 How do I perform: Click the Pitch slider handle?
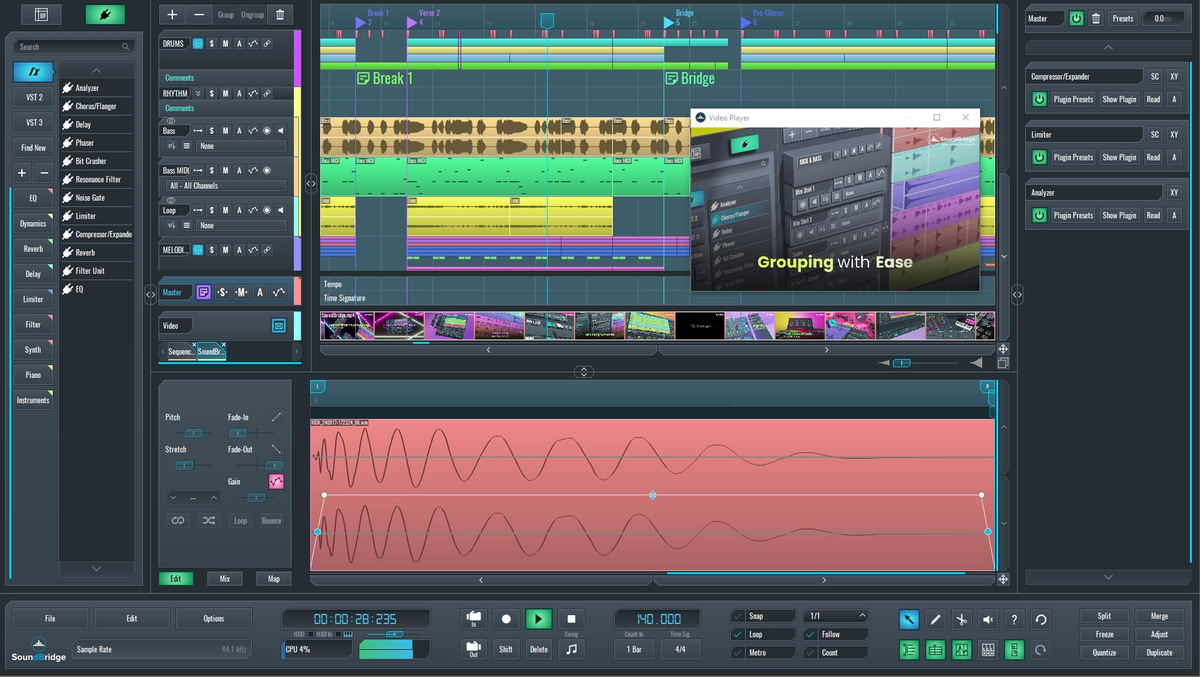pyautogui.click(x=193, y=433)
